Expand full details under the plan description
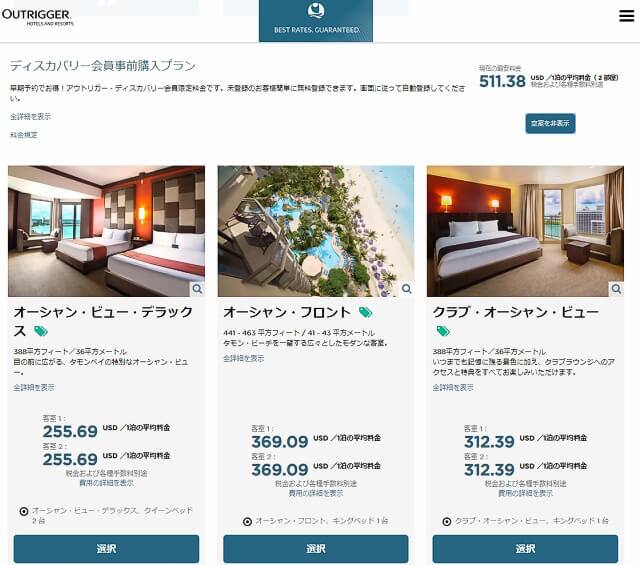This screenshot has height=565, width=640. pos(31,117)
